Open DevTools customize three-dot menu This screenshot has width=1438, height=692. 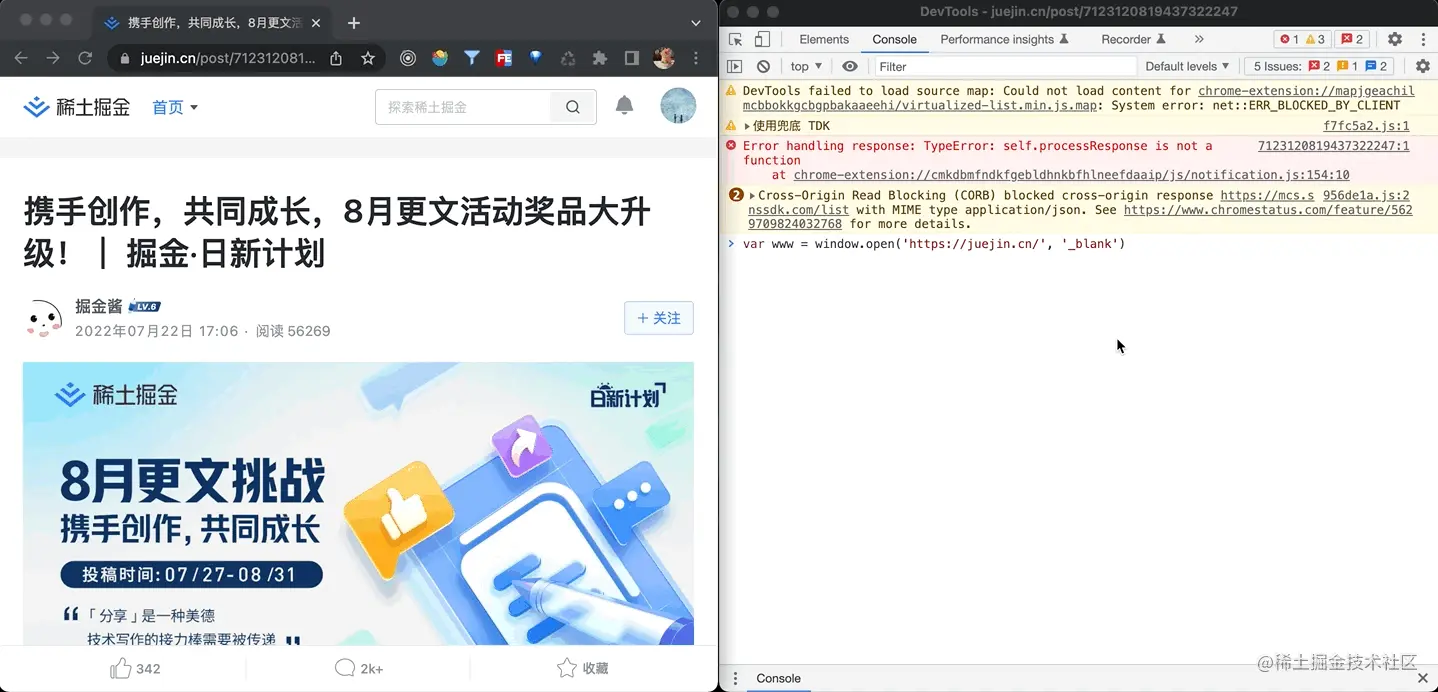1423,39
